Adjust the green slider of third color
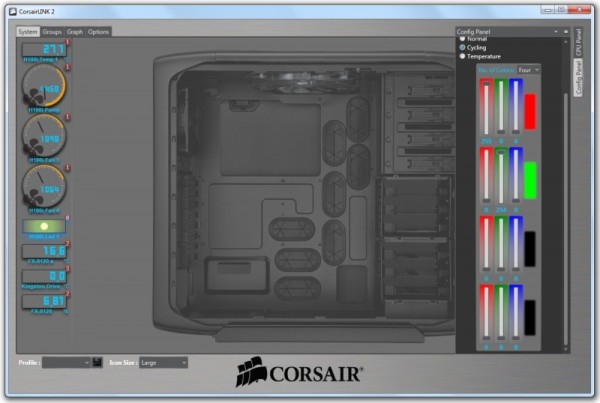600x403 pixels. 501,245
